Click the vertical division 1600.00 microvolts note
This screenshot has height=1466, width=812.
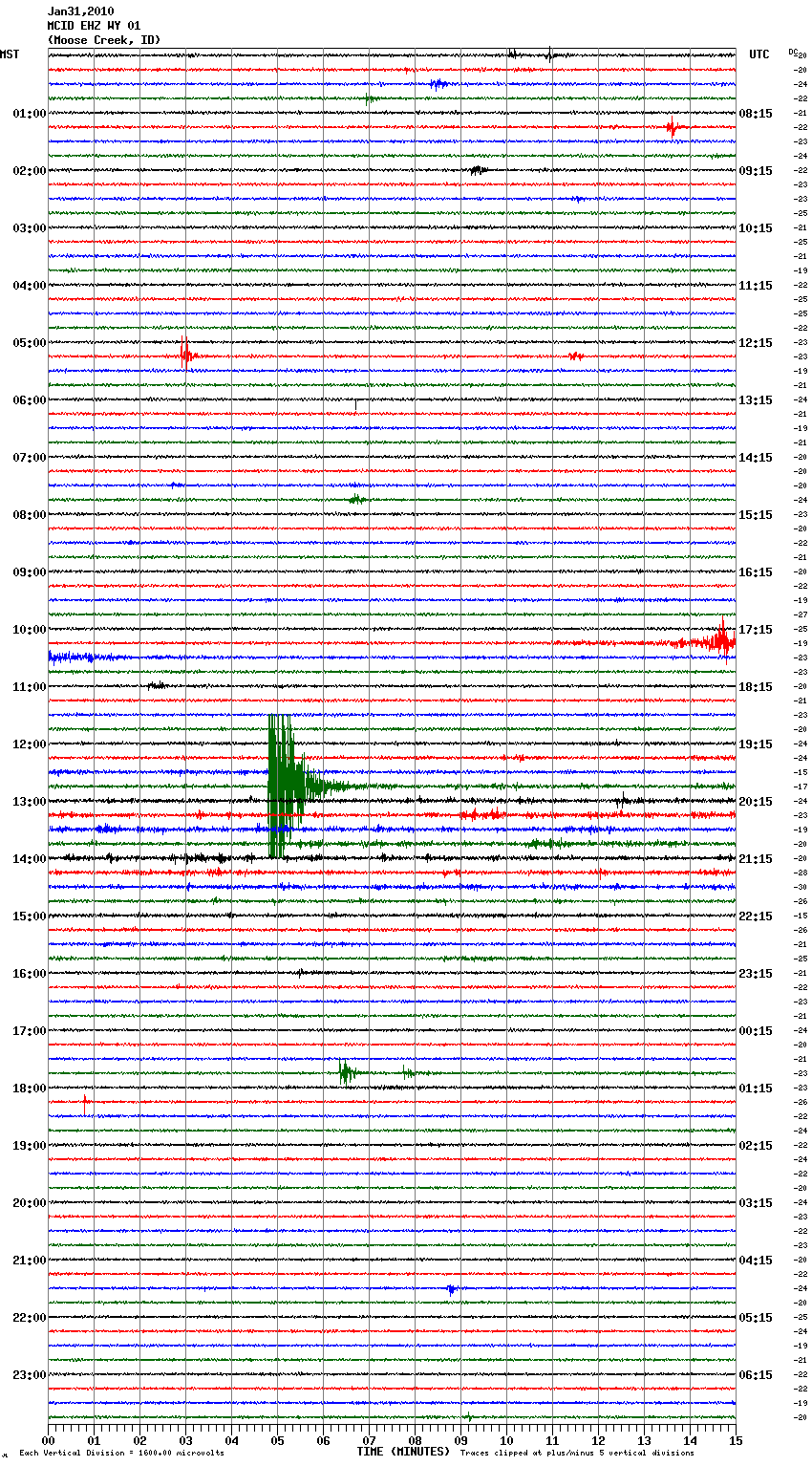pyautogui.click(x=121, y=1453)
